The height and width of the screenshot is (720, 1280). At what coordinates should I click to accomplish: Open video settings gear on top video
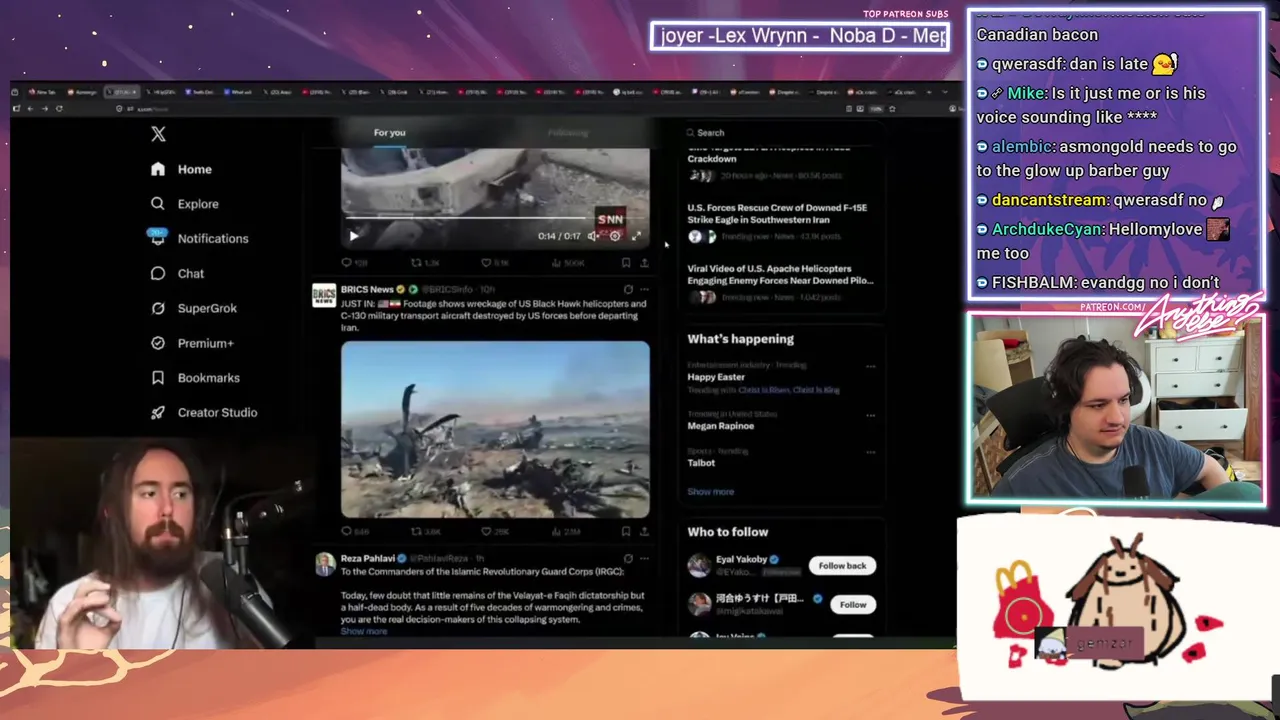pyautogui.click(x=615, y=236)
